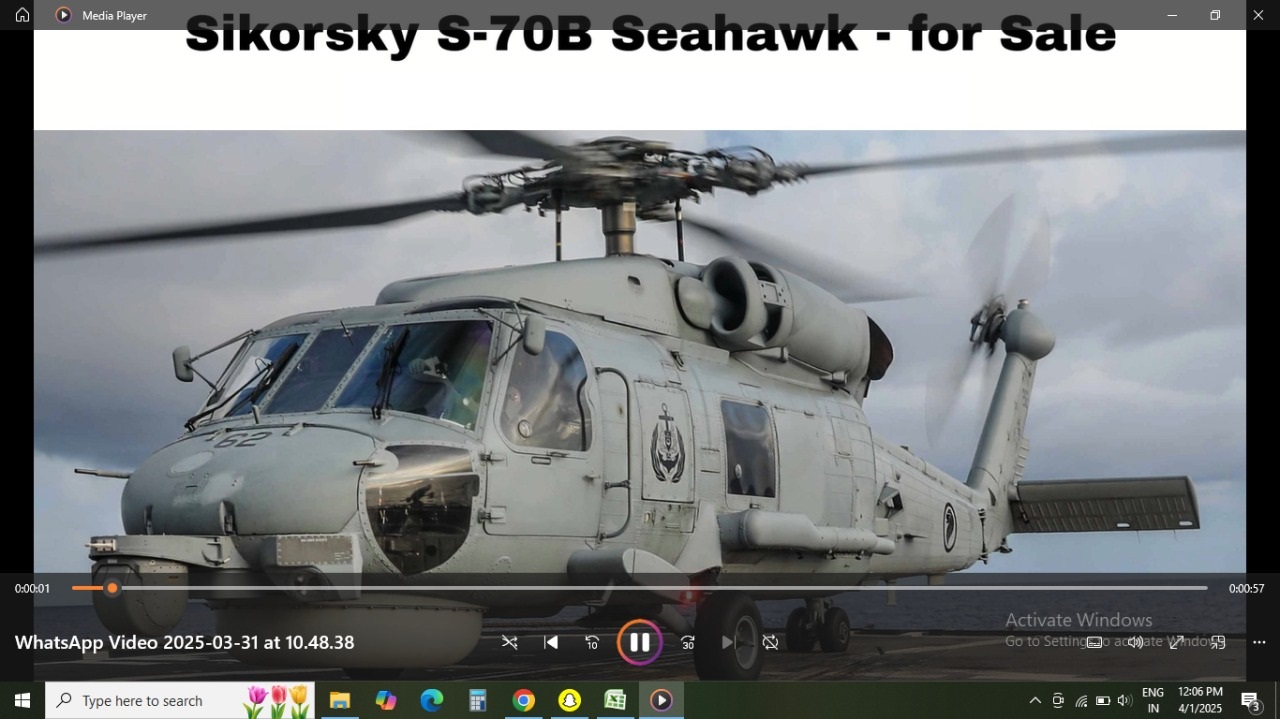Go to the previous track
Viewport: 1280px width, 719px height.
pos(551,642)
